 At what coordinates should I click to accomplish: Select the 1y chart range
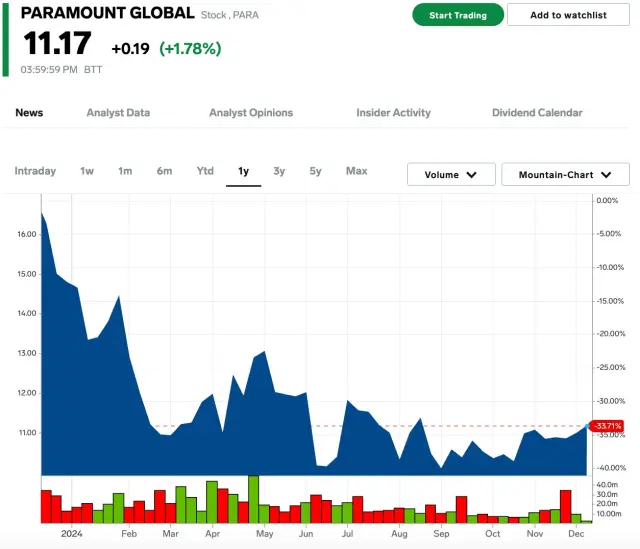243,171
